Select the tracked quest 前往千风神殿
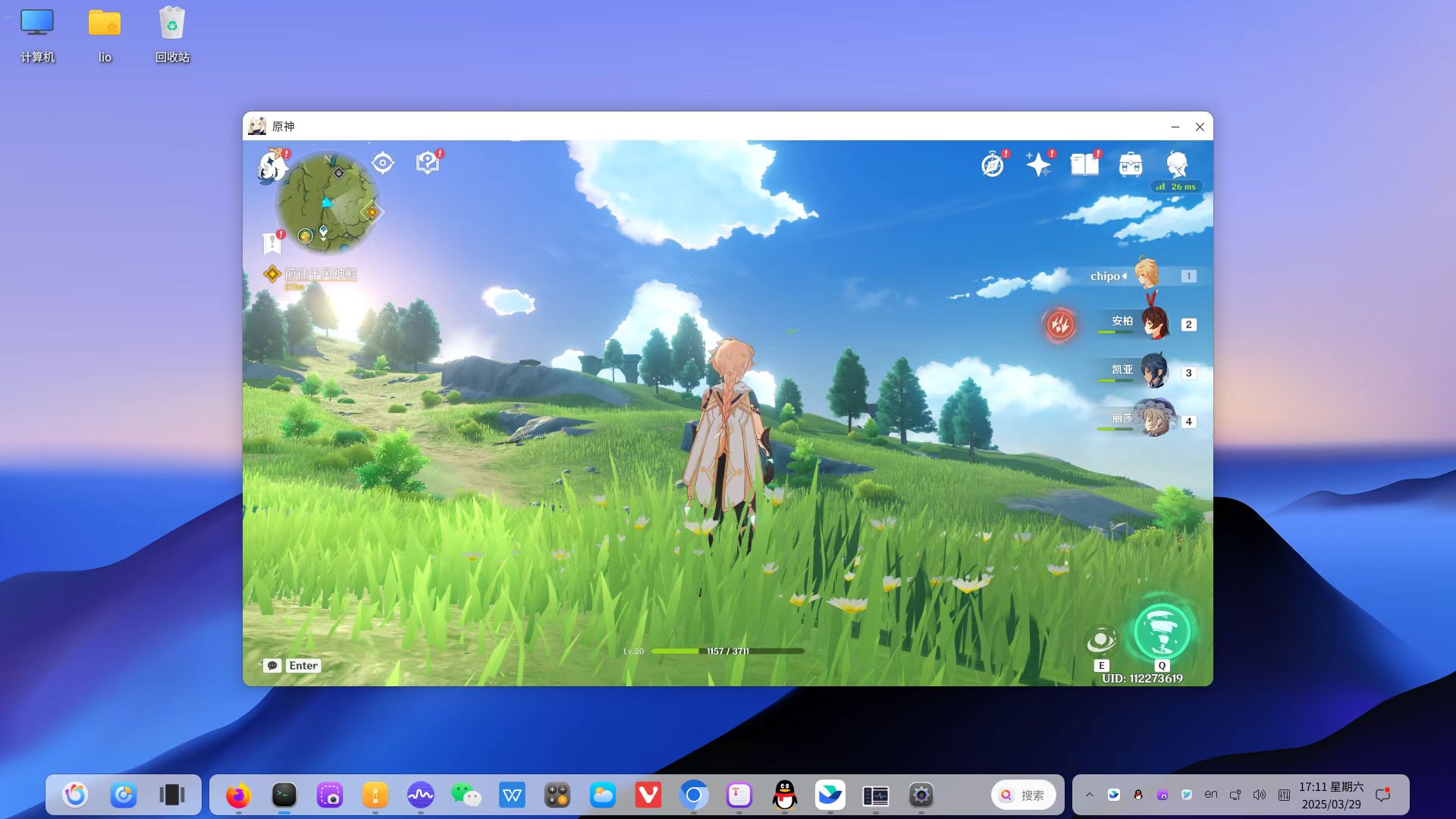 coord(320,274)
